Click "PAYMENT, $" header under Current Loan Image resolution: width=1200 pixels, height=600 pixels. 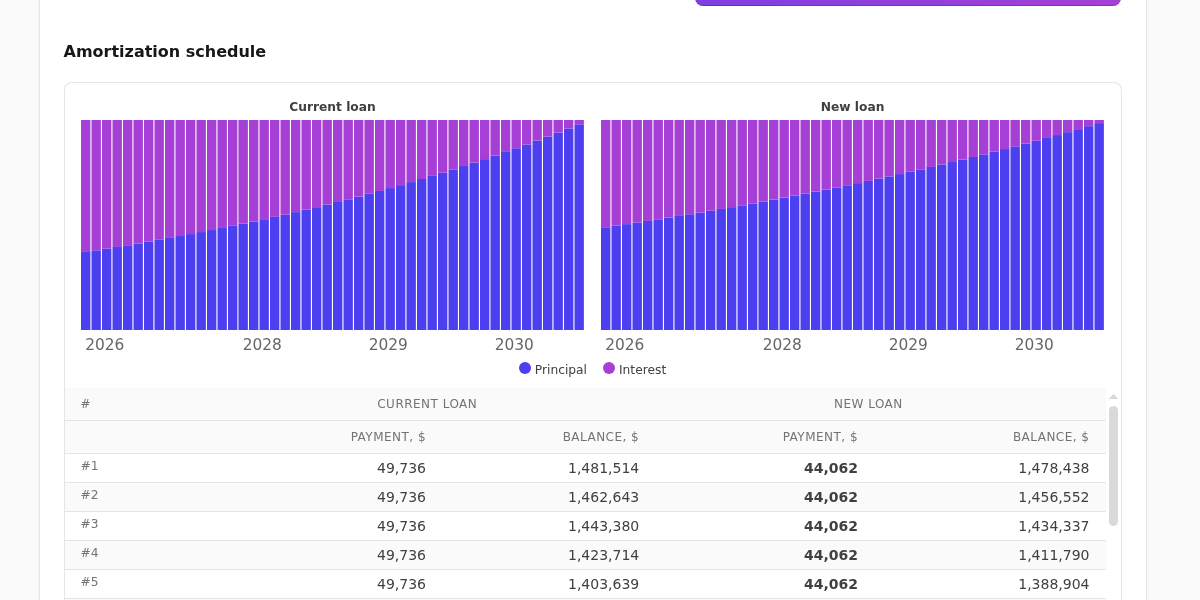tap(388, 437)
